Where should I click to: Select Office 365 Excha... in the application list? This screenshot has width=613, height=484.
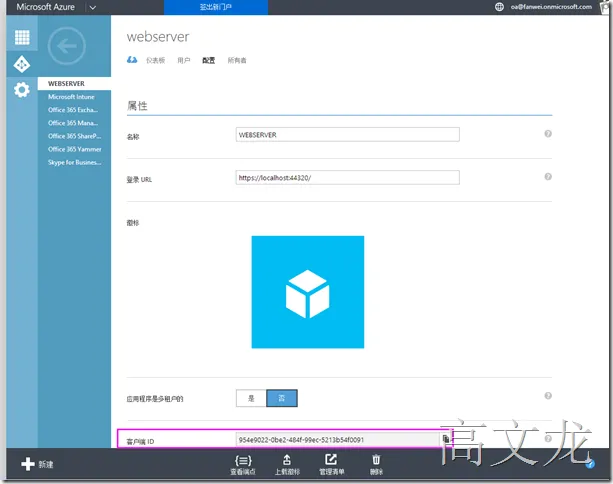(74, 110)
